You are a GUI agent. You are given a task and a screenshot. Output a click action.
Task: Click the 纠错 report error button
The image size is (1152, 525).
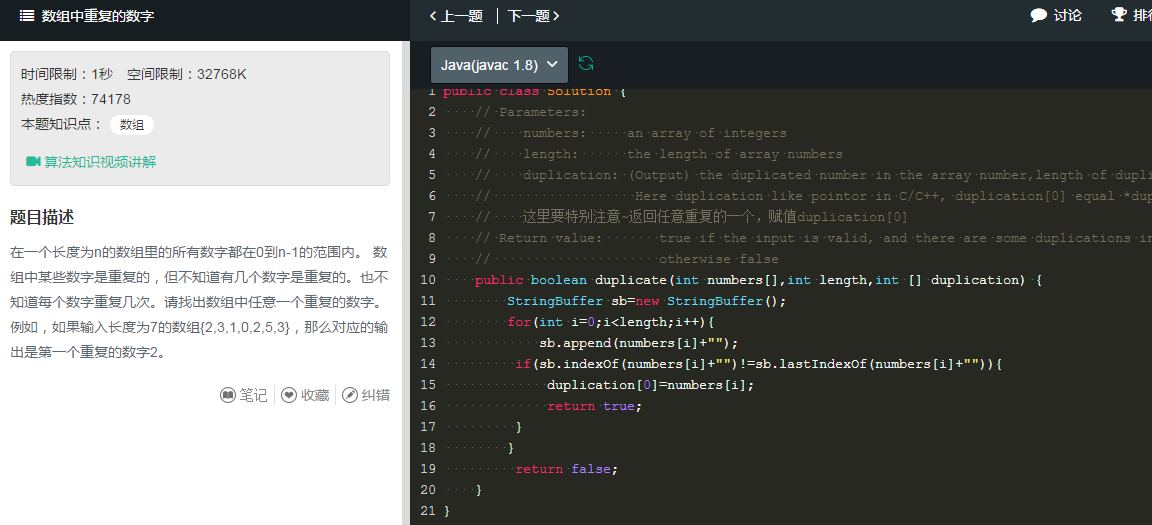tap(366, 395)
